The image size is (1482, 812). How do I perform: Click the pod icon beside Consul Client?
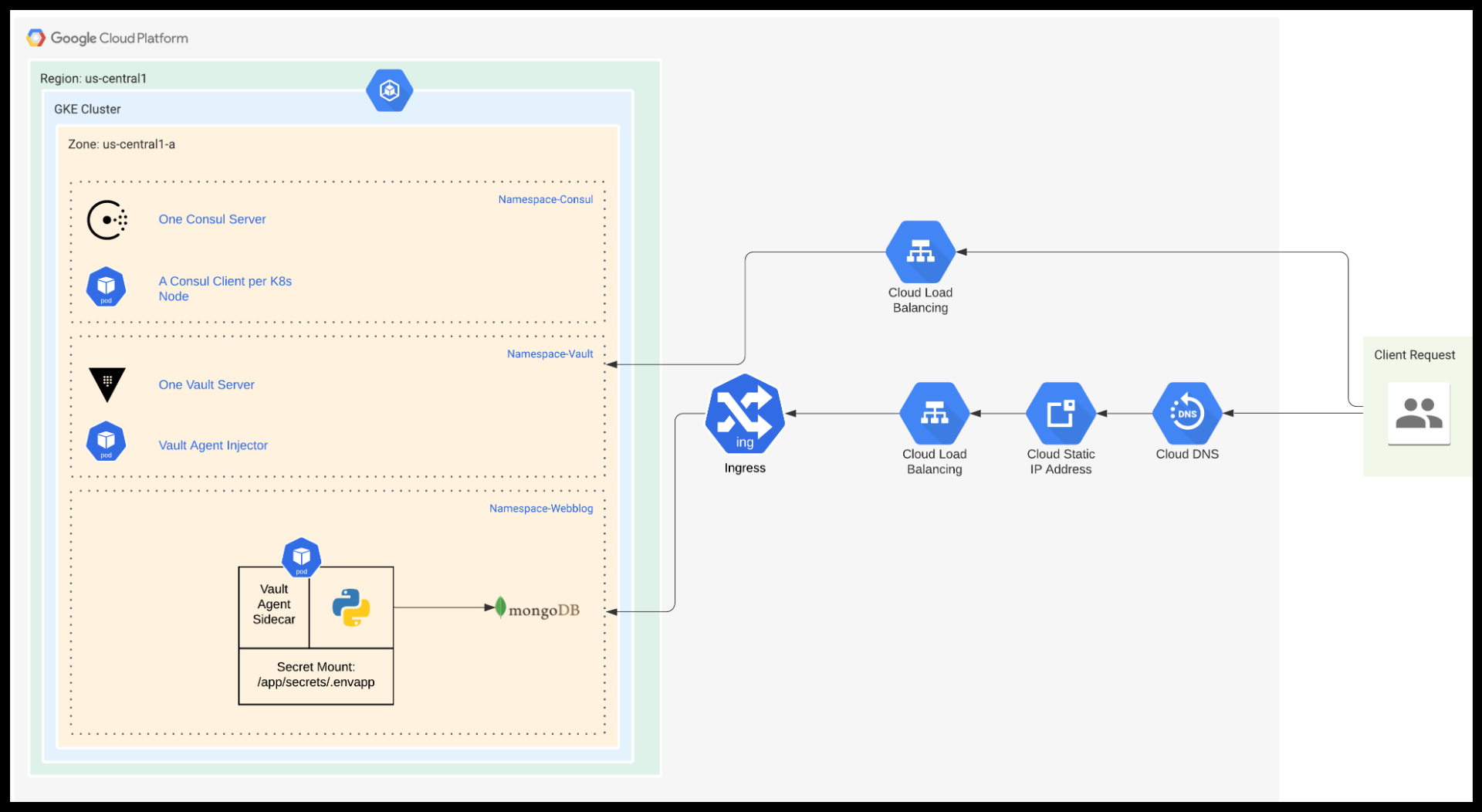tap(106, 286)
